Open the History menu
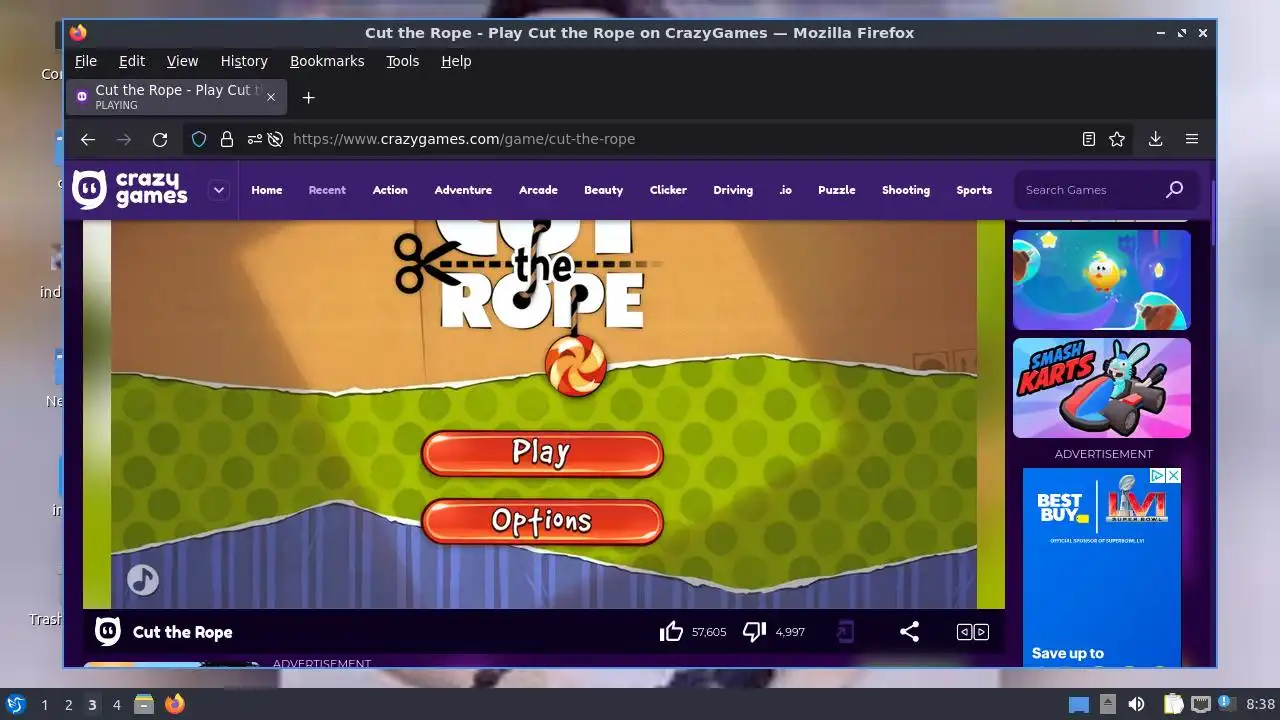 [244, 61]
